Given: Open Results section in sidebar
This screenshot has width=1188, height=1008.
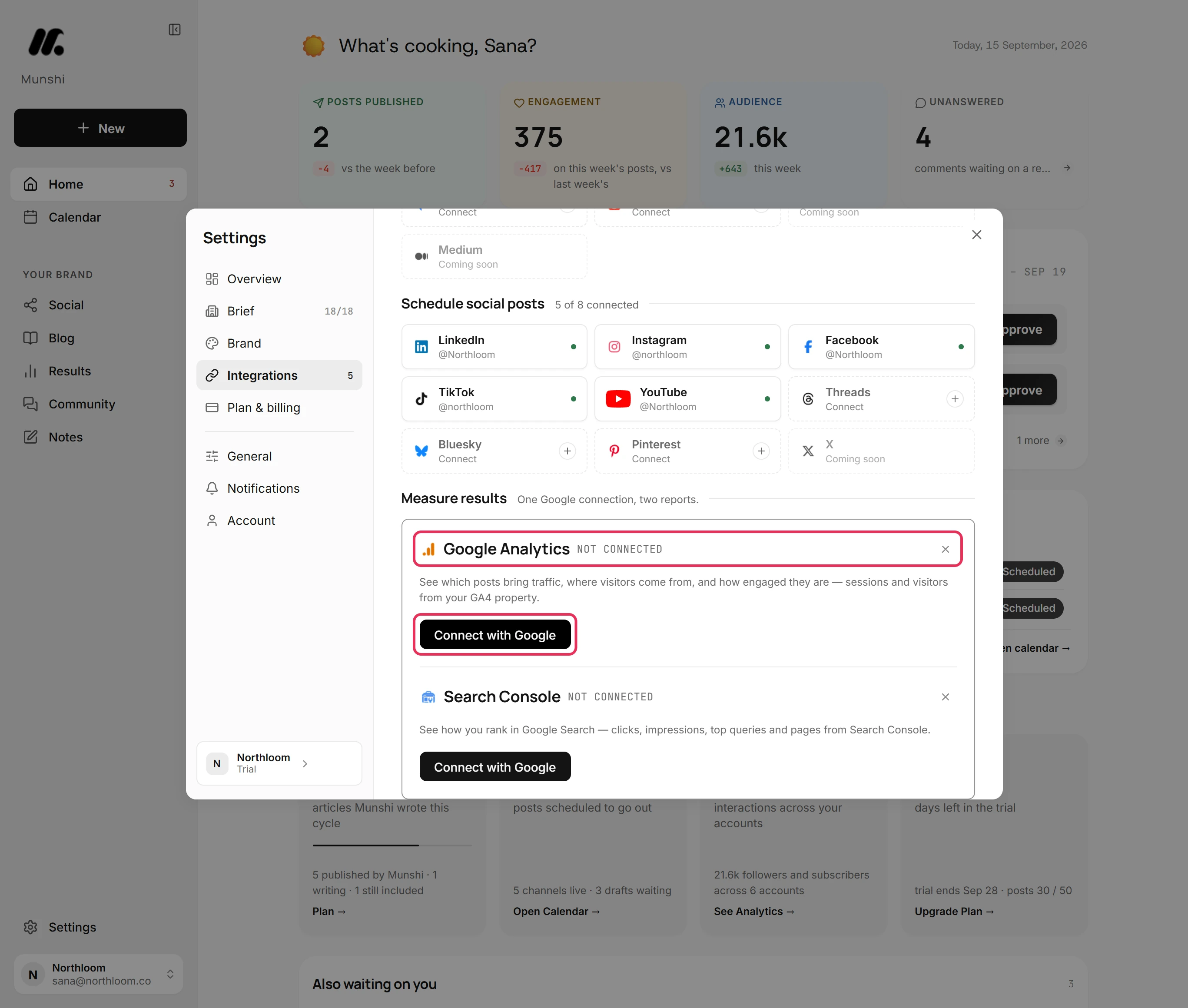Looking at the screenshot, I should tap(98, 371).
